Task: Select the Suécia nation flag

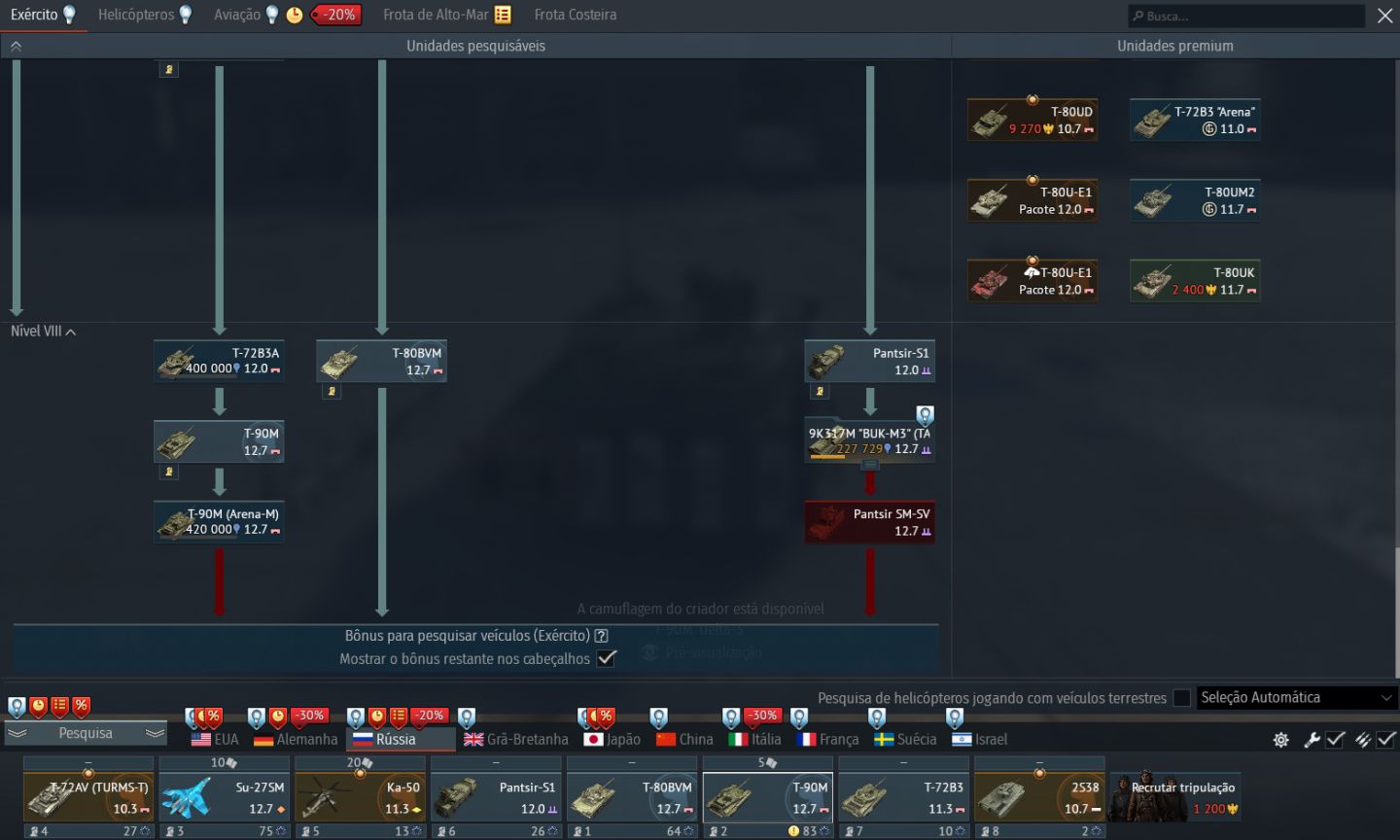Action: point(905,739)
